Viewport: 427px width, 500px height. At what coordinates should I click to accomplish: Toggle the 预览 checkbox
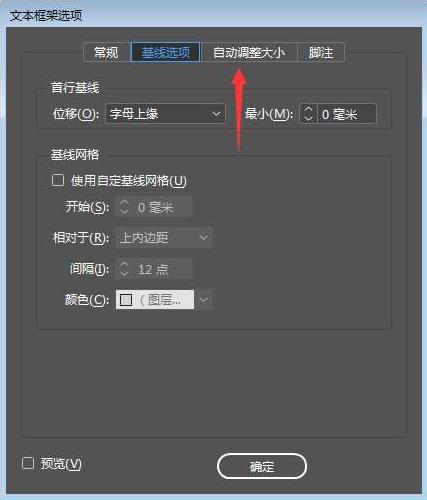[x=28, y=463]
